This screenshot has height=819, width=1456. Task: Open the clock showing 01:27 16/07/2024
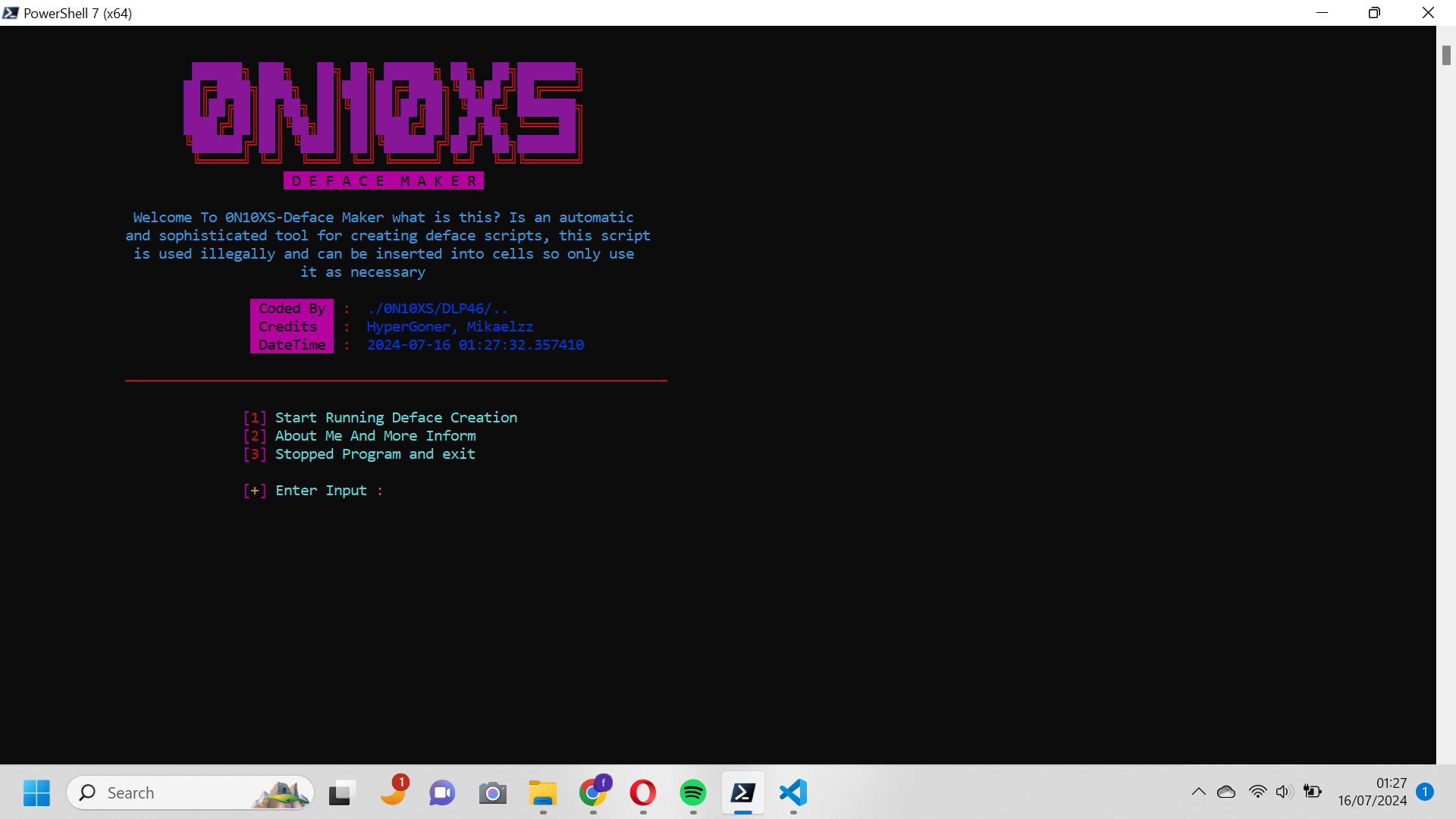pyautogui.click(x=1373, y=792)
